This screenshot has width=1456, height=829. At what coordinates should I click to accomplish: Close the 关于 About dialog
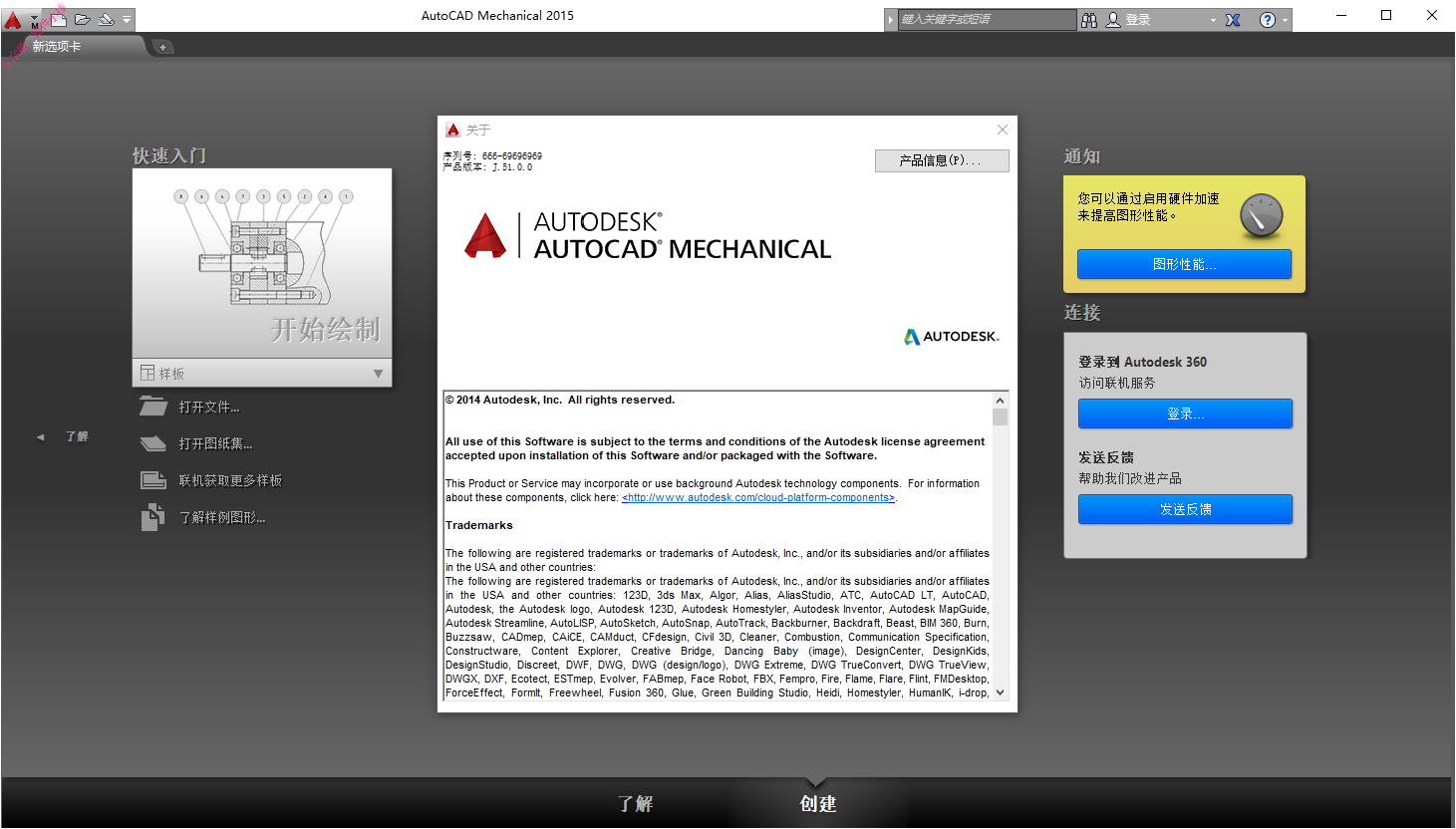(1003, 130)
